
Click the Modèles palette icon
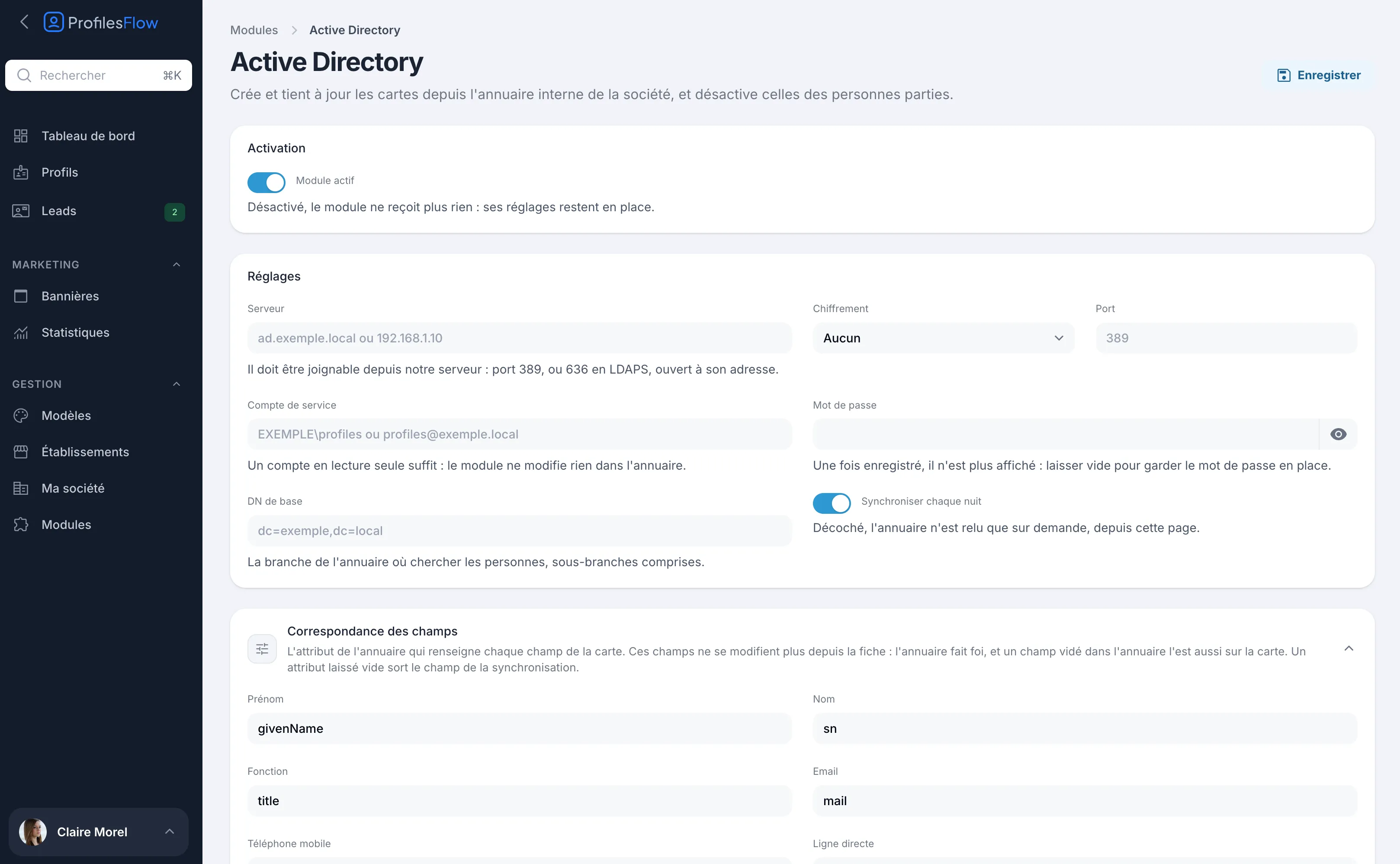click(21, 416)
